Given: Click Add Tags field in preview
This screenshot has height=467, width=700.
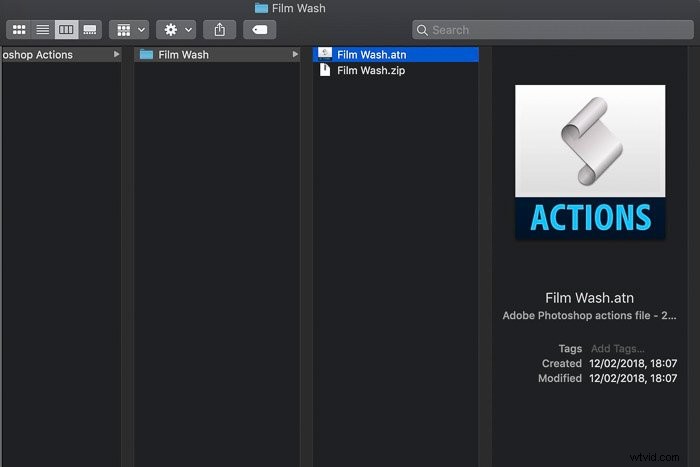Looking at the screenshot, I should (618, 348).
